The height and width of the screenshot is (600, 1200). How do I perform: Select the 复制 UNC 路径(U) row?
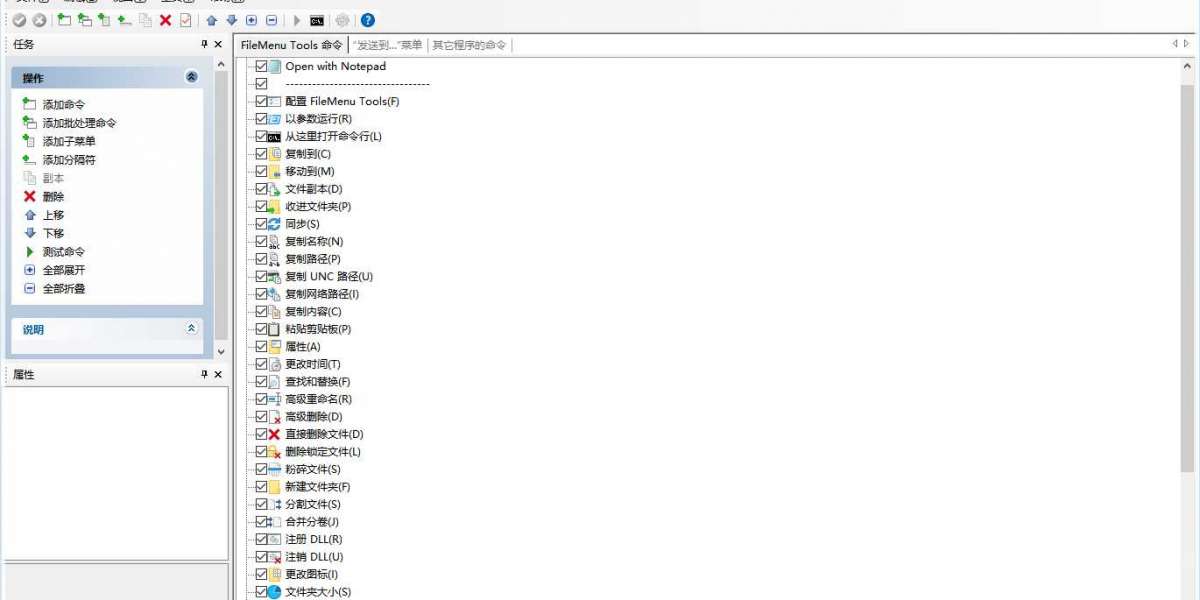(329, 276)
